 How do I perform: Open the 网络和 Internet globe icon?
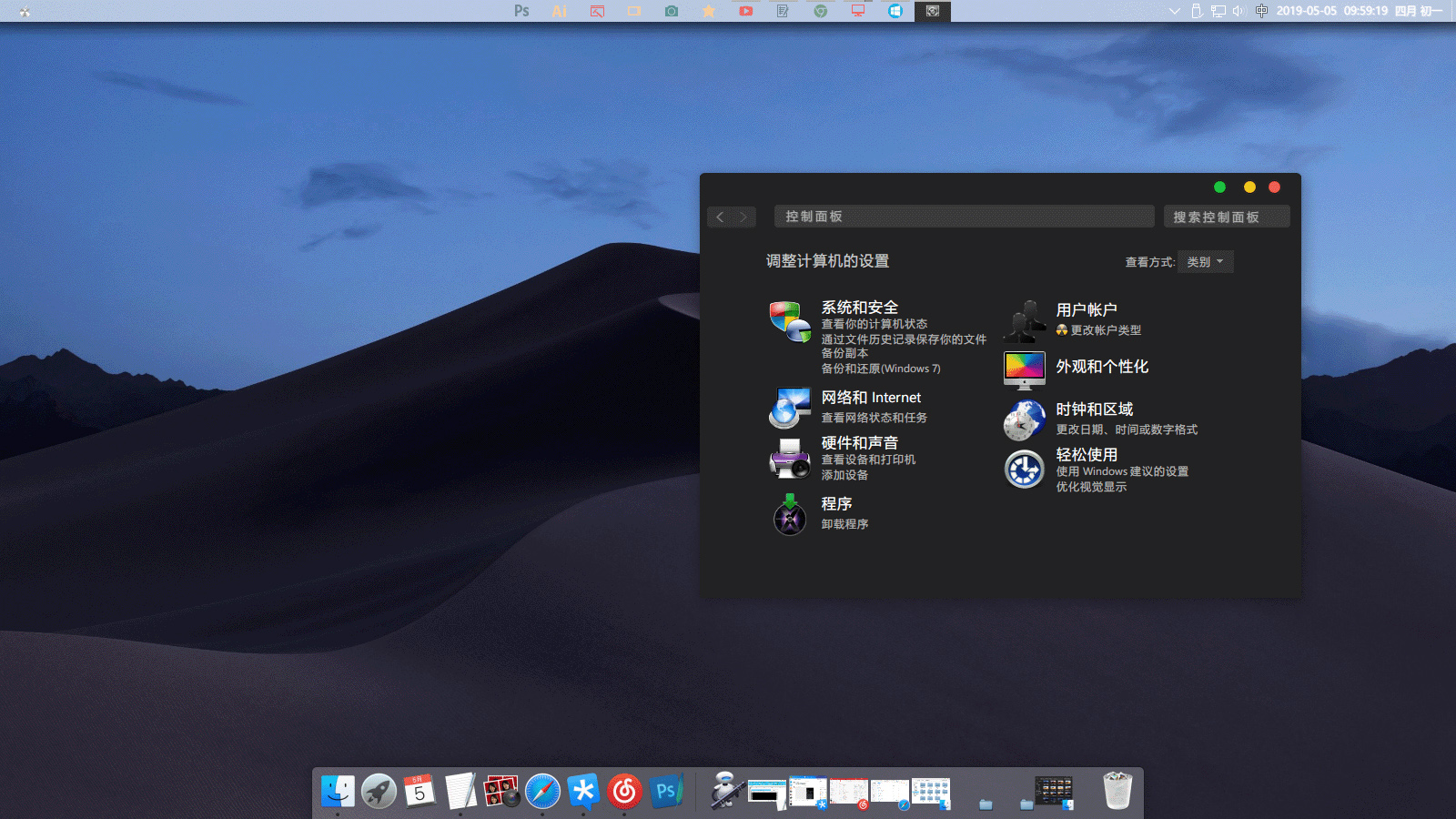[790, 408]
